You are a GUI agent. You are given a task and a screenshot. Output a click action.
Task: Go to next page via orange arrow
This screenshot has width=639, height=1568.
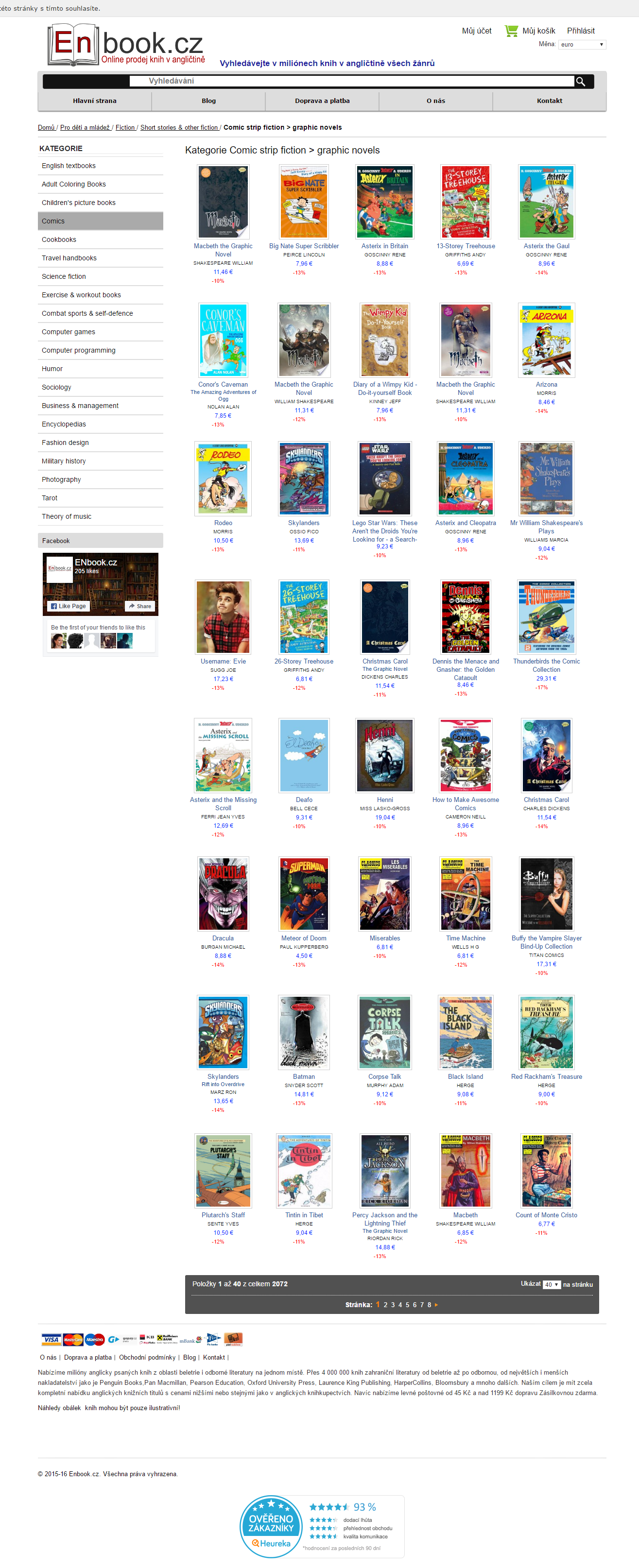point(436,1304)
